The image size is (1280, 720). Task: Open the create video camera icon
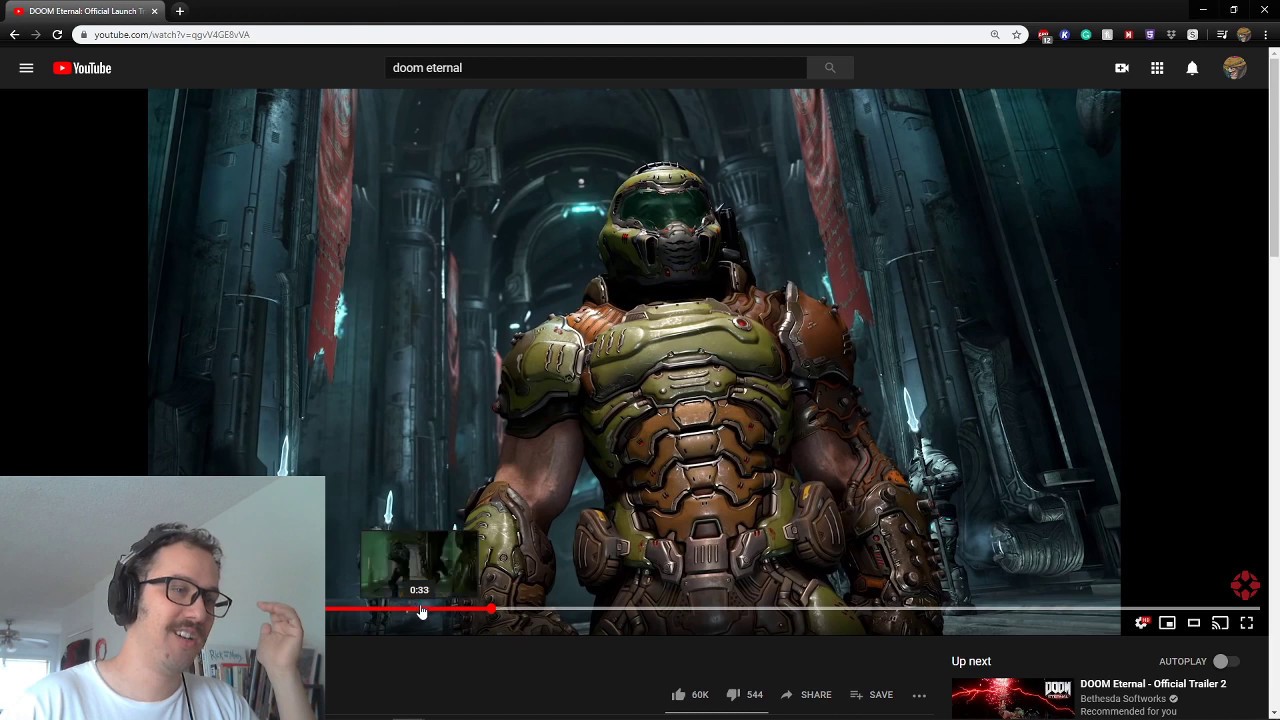[x=1122, y=68]
